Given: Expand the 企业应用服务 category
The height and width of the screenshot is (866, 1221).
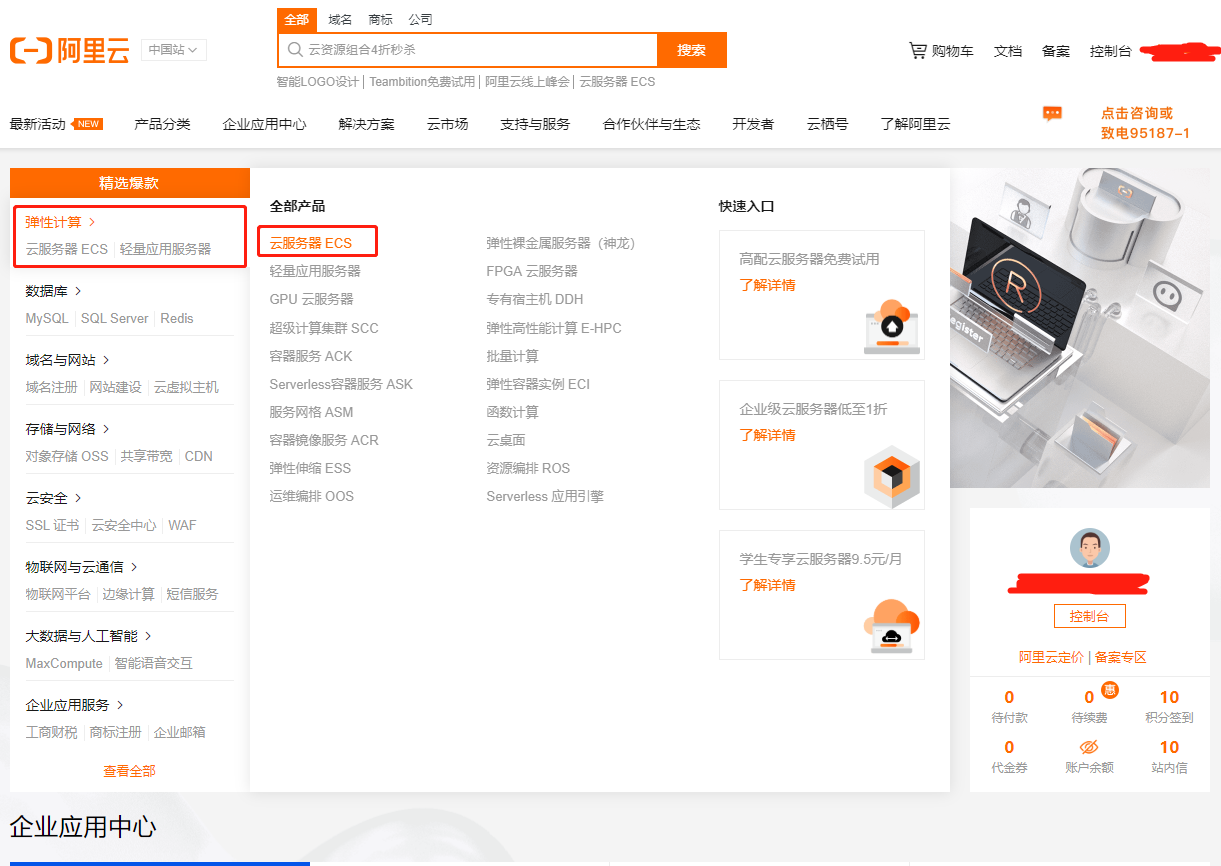Looking at the screenshot, I should 75,705.
